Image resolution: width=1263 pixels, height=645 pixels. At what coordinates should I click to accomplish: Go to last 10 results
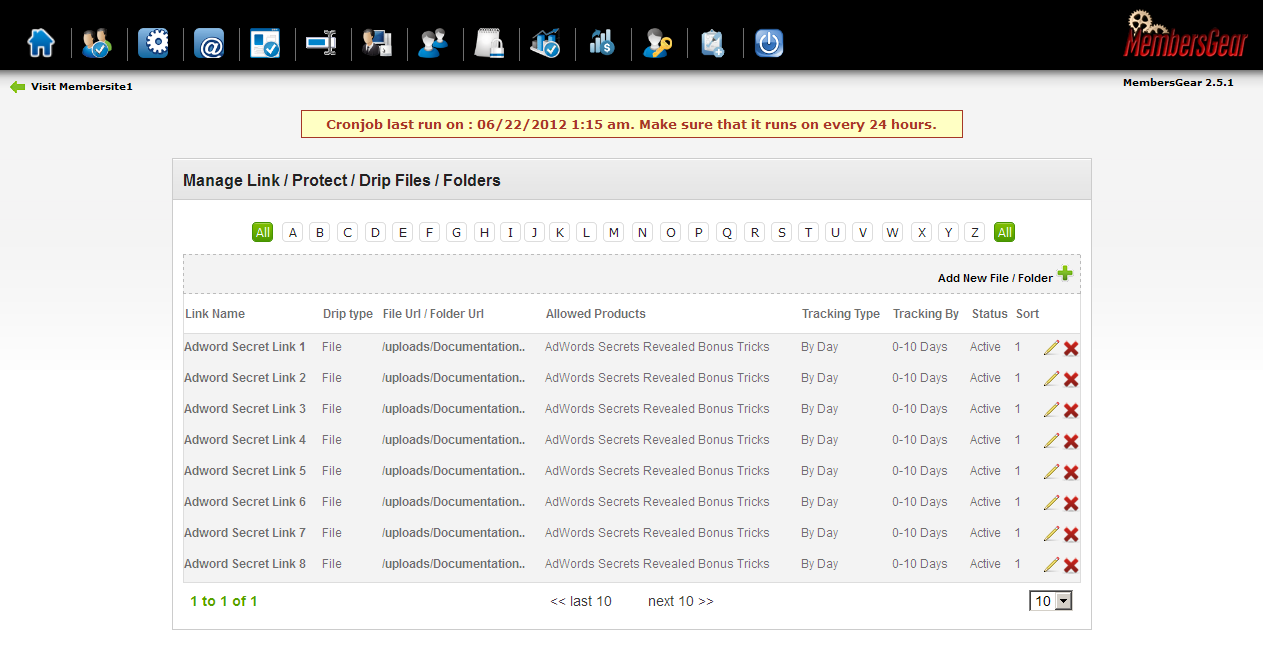[581, 601]
